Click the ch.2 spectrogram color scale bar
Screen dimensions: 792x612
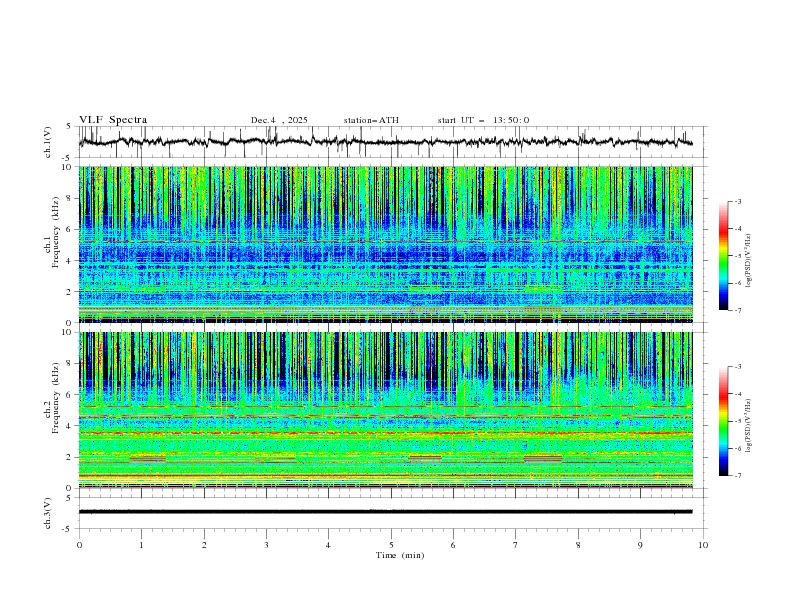(723, 421)
